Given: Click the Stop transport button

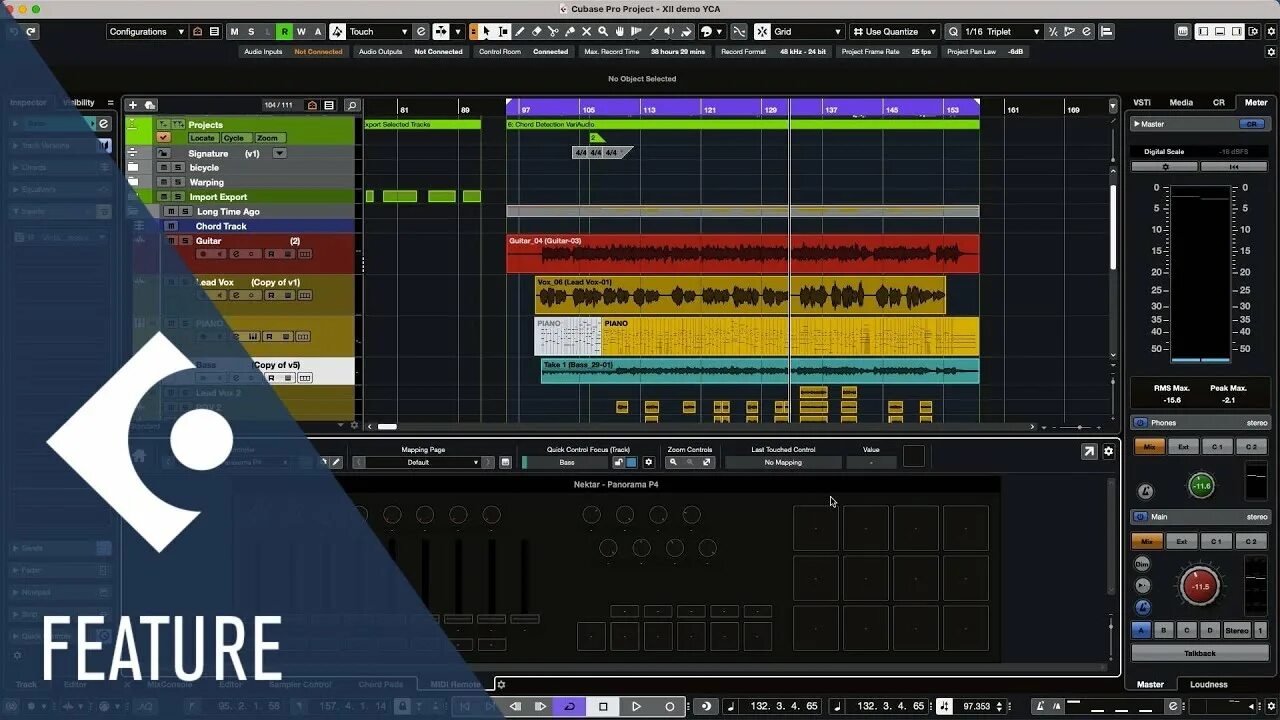Looking at the screenshot, I should [x=603, y=706].
